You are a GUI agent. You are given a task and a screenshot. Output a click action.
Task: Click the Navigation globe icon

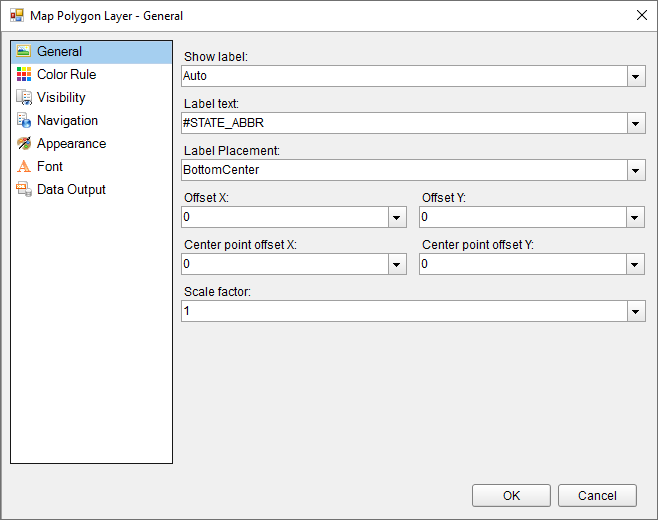click(x=24, y=120)
